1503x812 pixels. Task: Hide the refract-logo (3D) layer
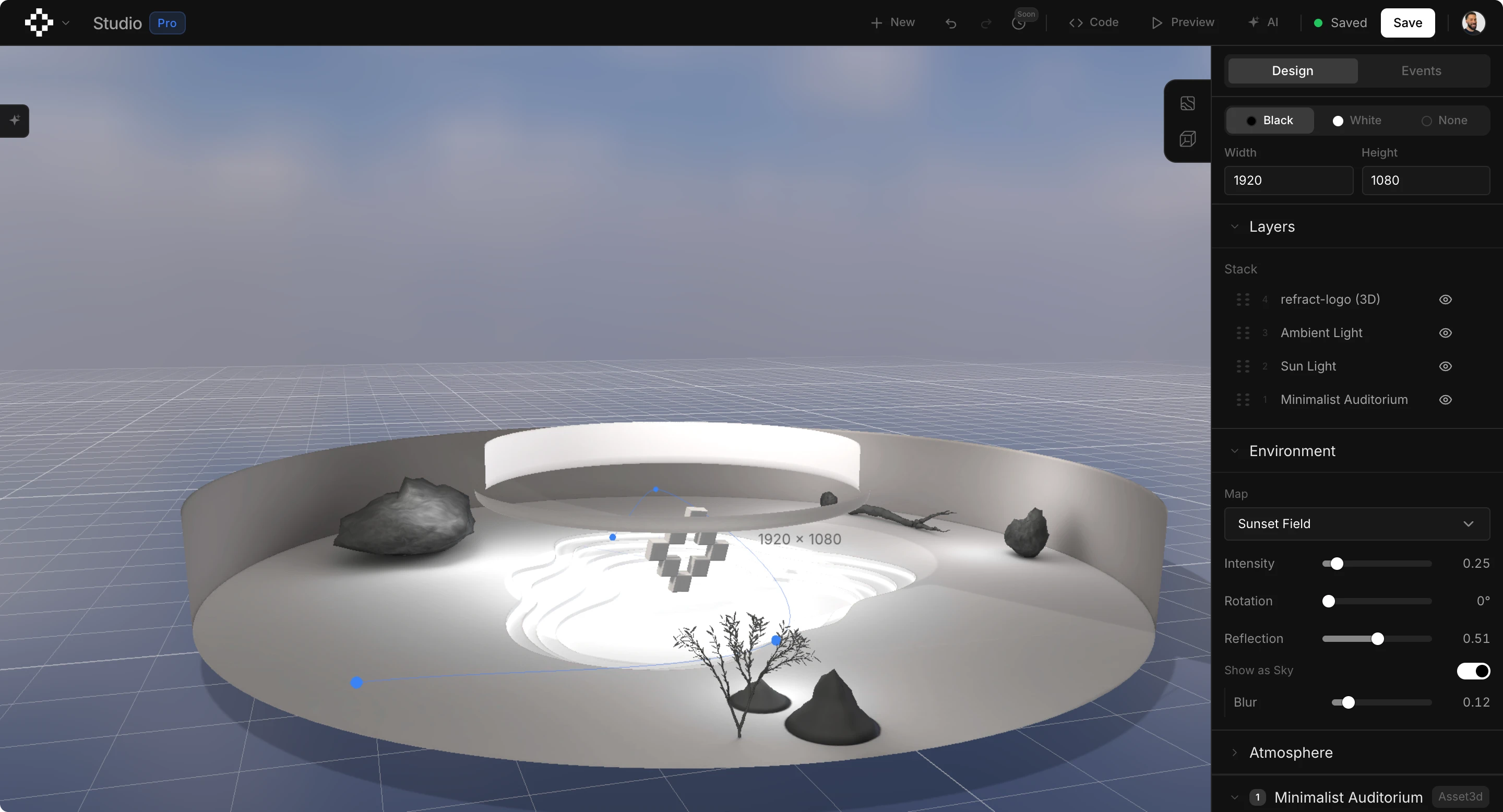click(x=1445, y=299)
